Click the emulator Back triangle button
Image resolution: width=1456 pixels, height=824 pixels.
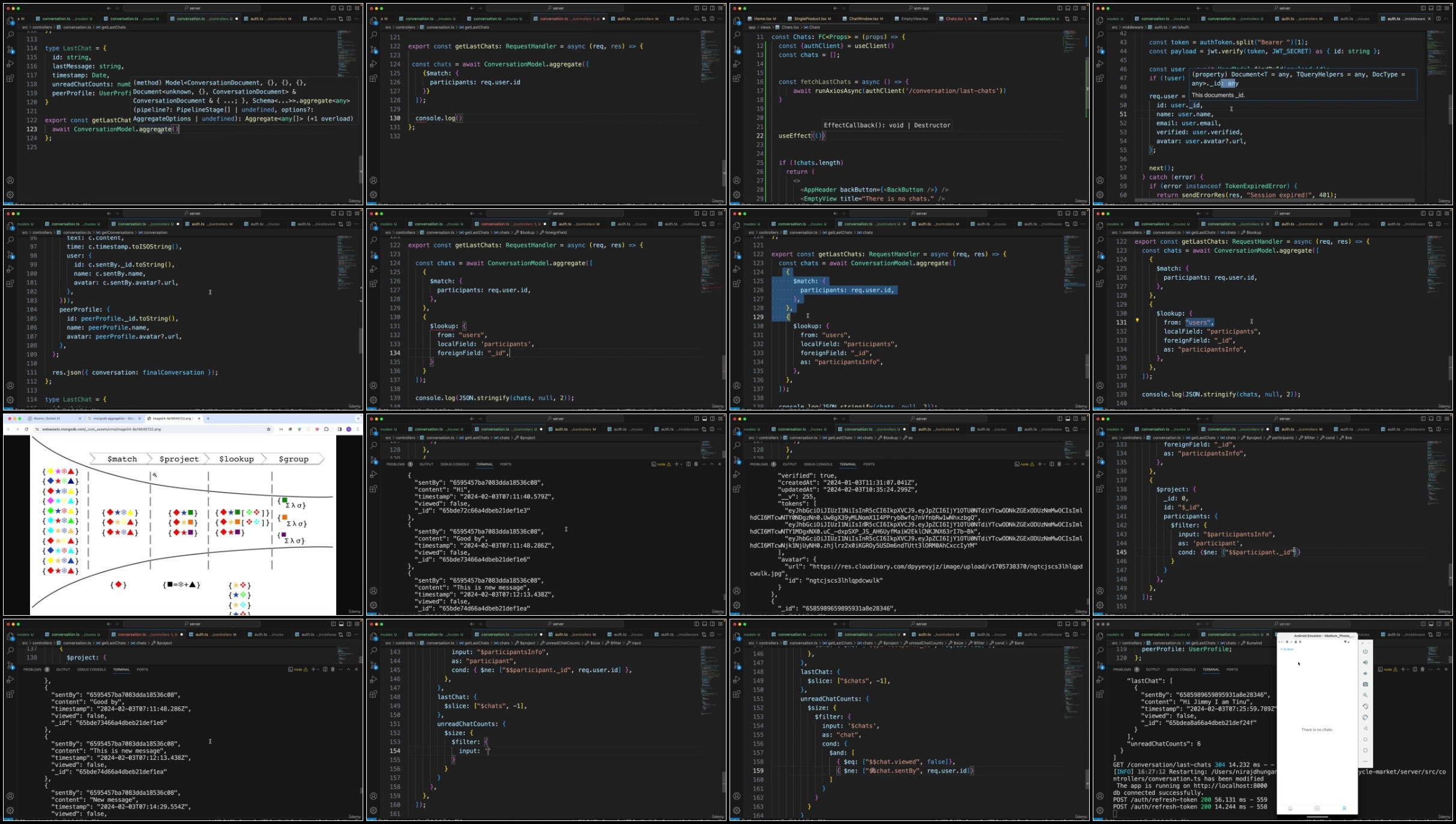point(1365,728)
